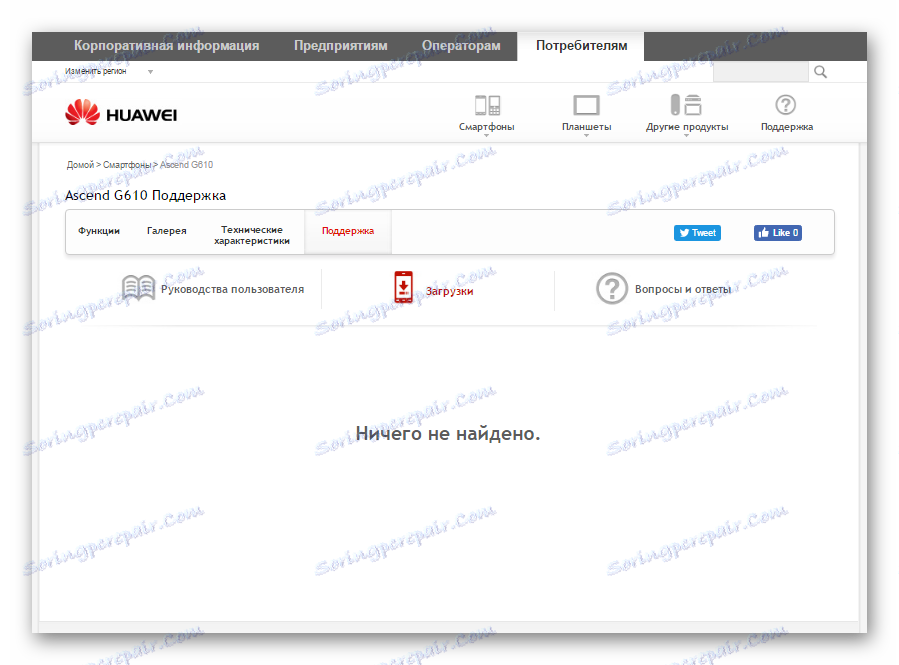Switch to 'Технические характеристики' tab
The height and width of the screenshot is (665, 899).
(252, 235)
